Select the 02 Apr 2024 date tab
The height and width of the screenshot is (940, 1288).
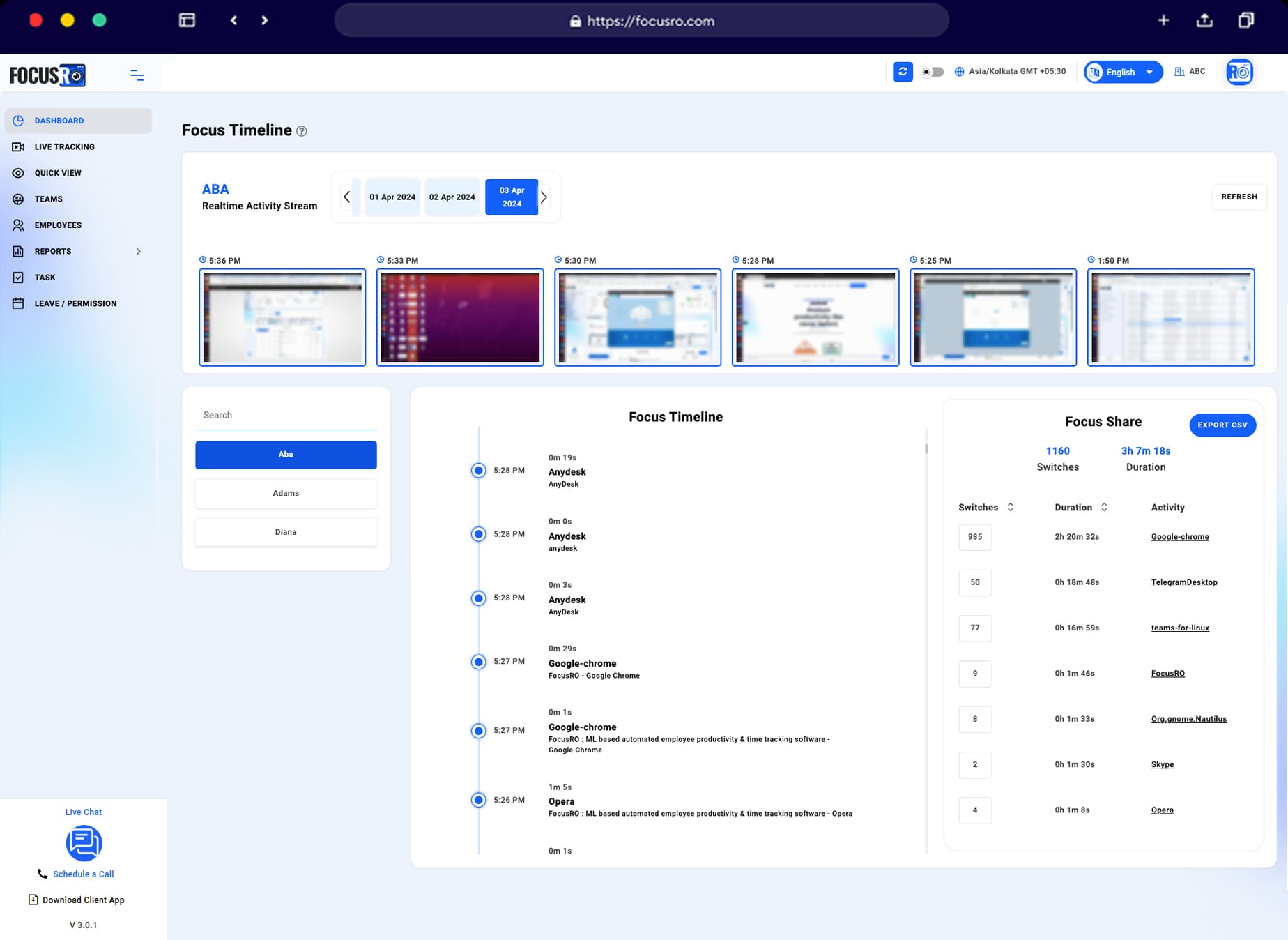(452, 197)
